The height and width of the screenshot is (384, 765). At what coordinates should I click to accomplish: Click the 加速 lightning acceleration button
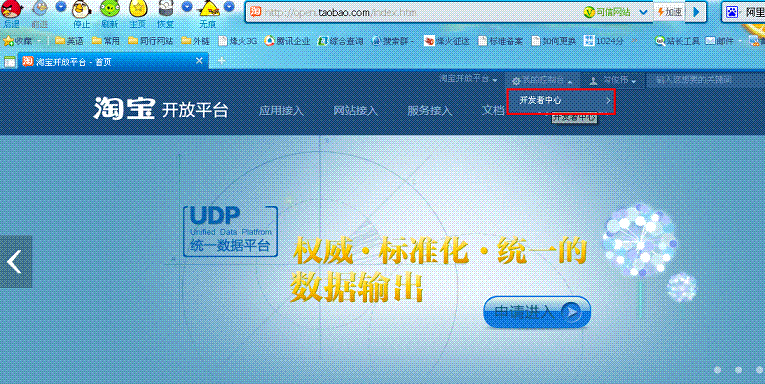coord(669,12)
